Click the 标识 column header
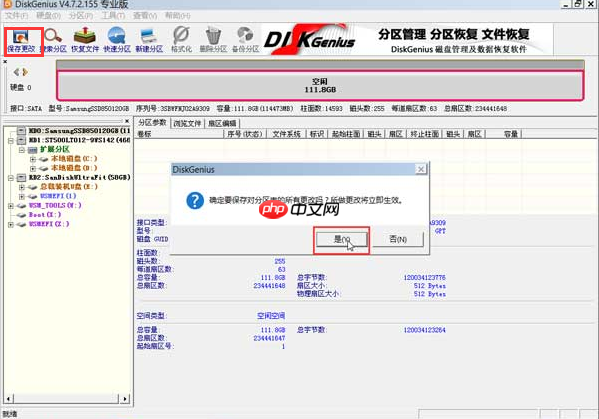Image resolution: width=599 pixels, height=419 pixels. (x=317, y=134)
